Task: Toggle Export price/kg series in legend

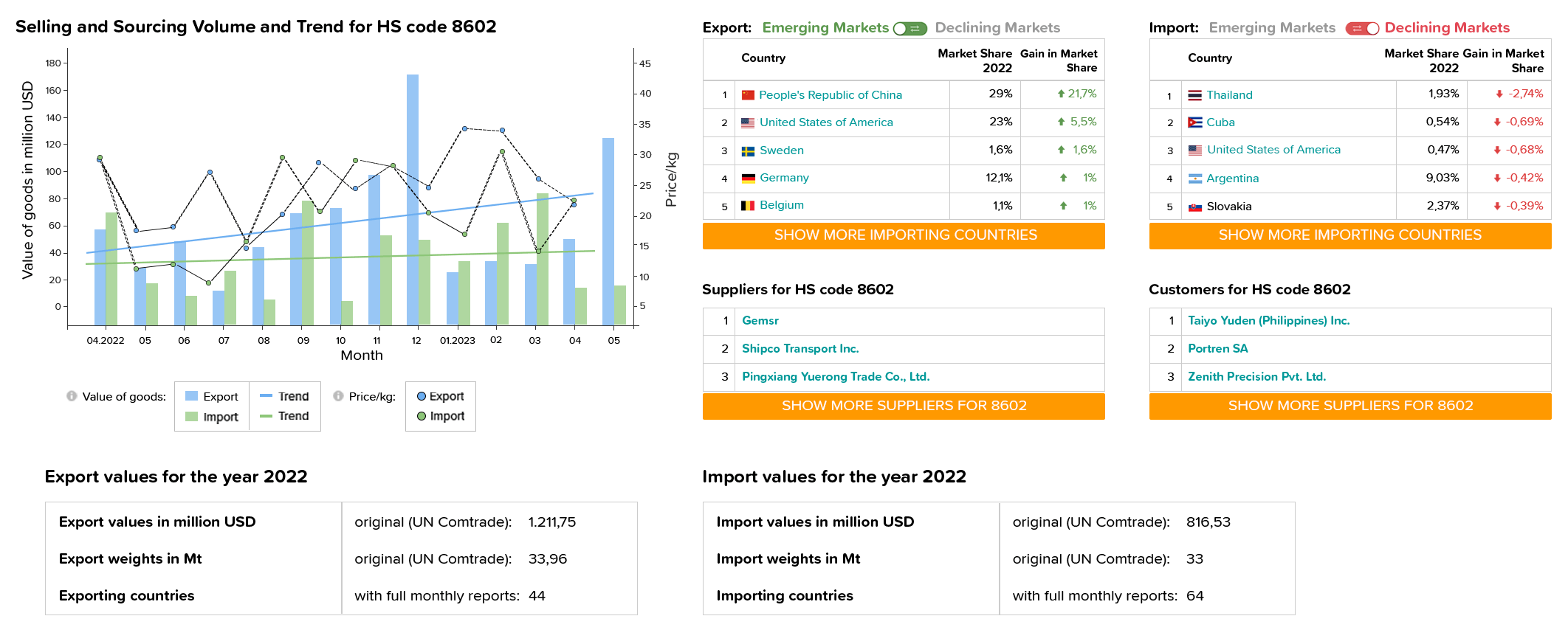Action: pyautogui.click(x=441, y=396)
